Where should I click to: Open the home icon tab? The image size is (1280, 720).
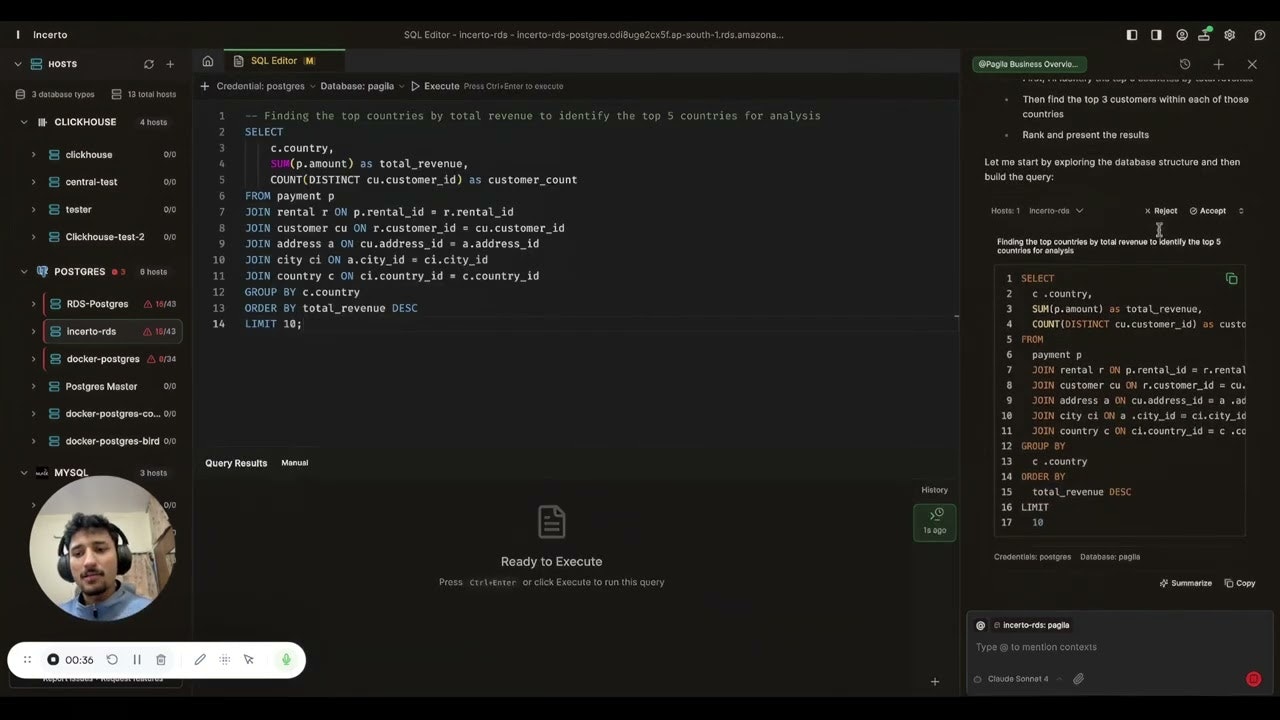(208, 61)
